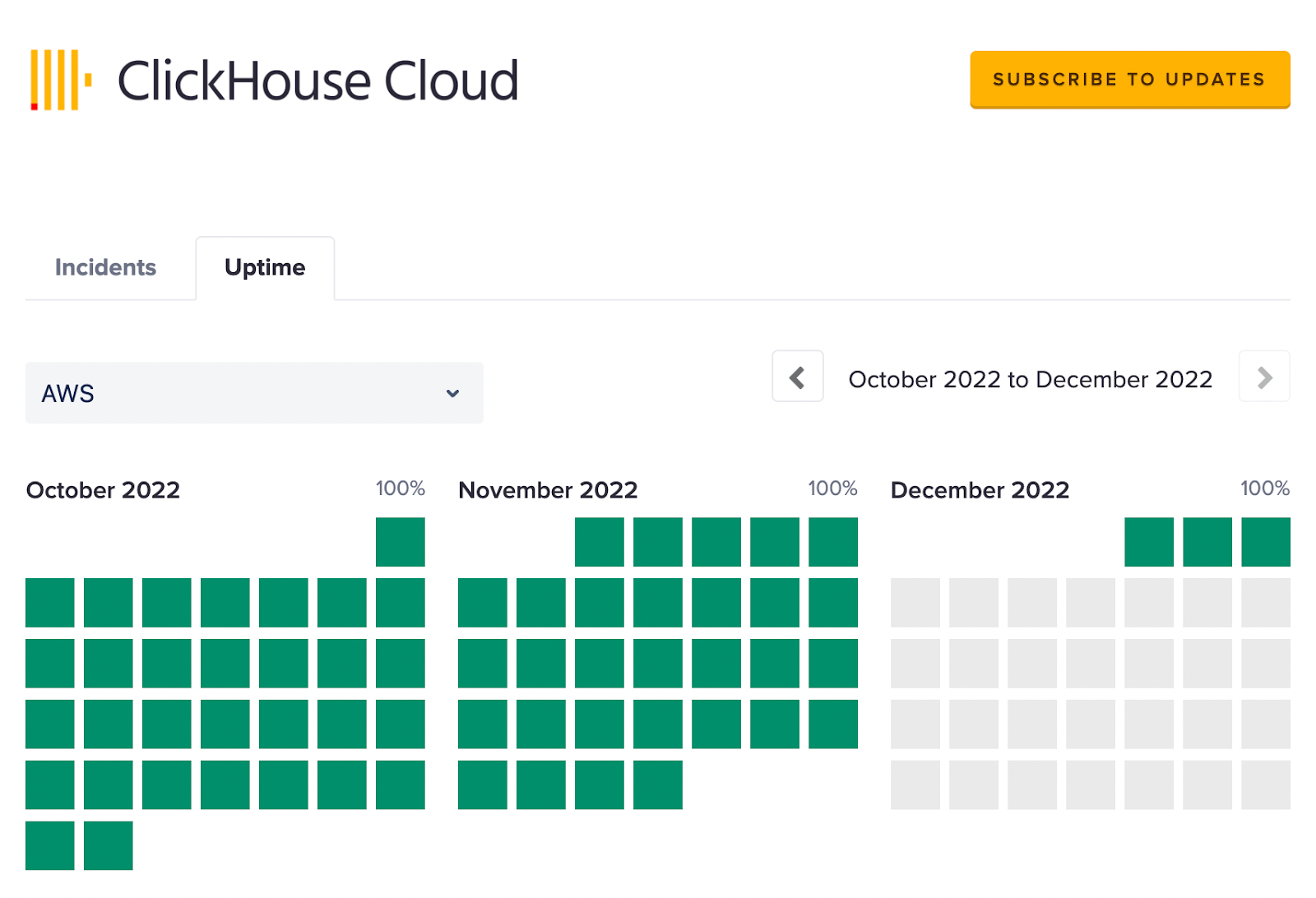Click the October 31 uptime square

tap(109, 845)
